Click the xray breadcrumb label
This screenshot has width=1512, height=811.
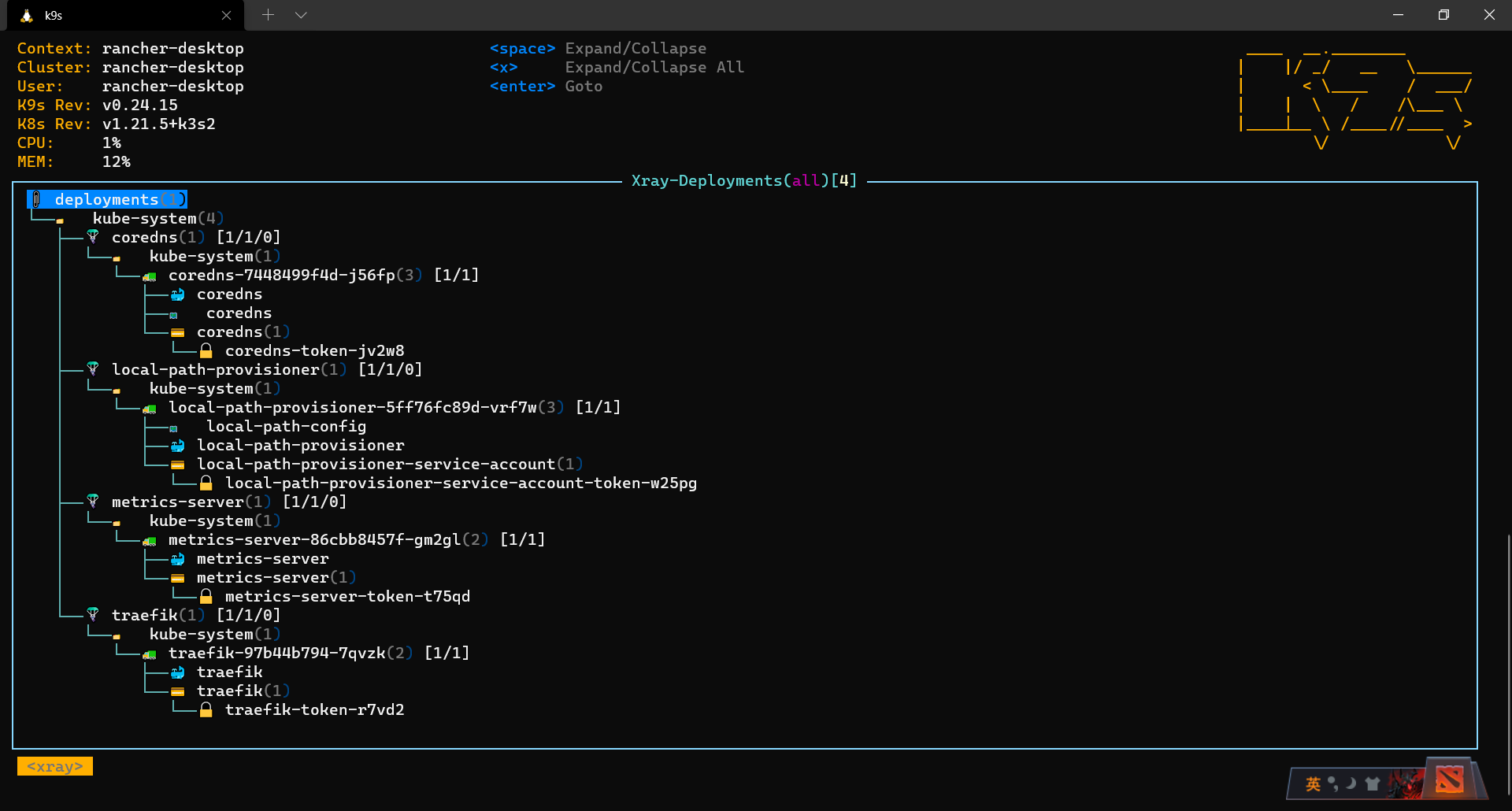coord(55,766)
